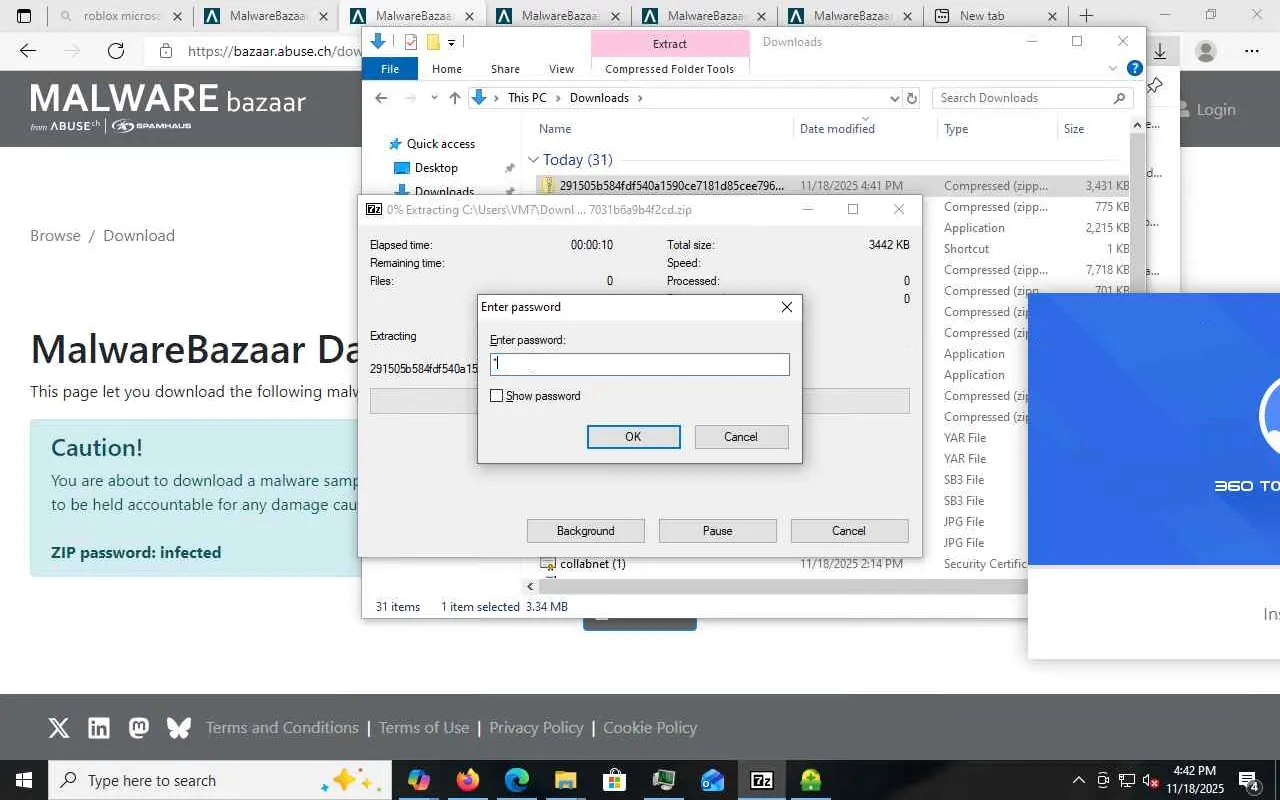Click the Windows taskbar search box
This screenshot has width=1280, height=800.
218,780
